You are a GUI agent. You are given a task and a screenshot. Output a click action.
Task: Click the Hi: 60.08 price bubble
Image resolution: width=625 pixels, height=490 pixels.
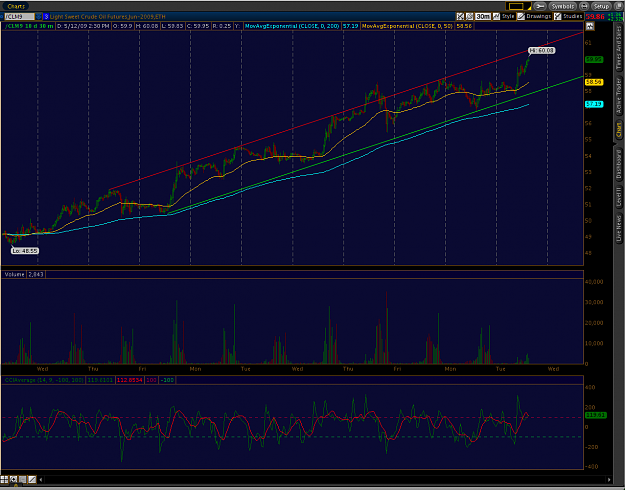tap(542, 51)
